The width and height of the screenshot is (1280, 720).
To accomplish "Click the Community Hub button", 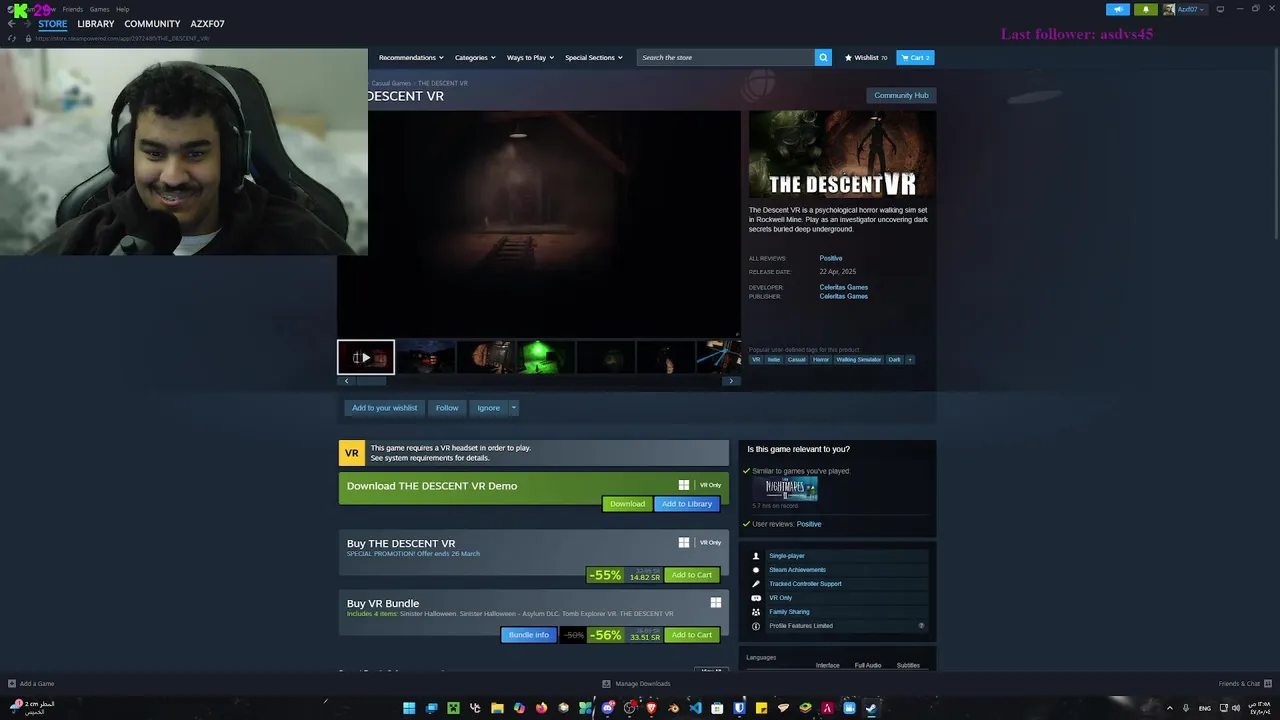I will click(901, 95).
